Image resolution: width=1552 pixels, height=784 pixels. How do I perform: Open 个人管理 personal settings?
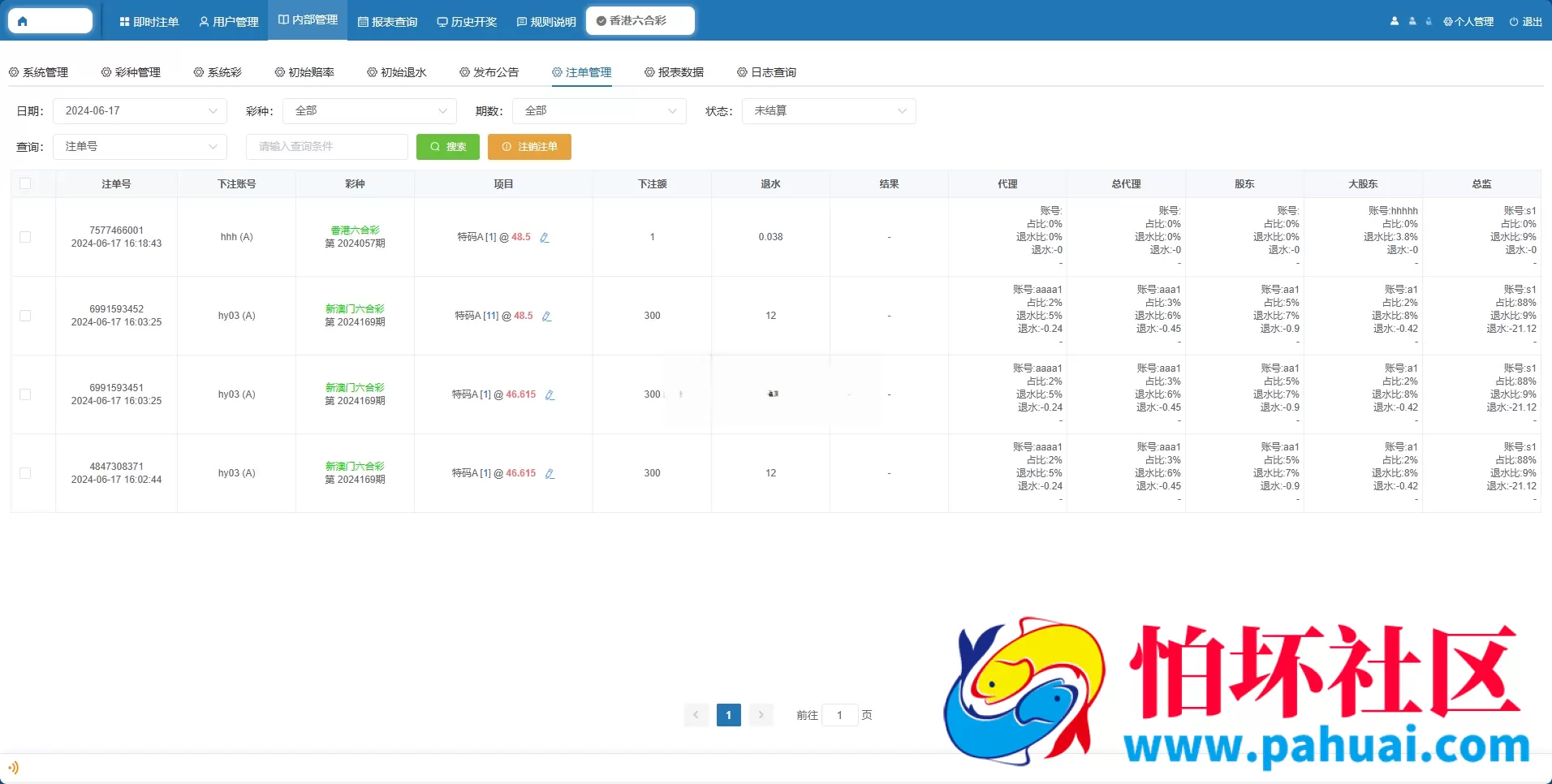coord(1468,22)
